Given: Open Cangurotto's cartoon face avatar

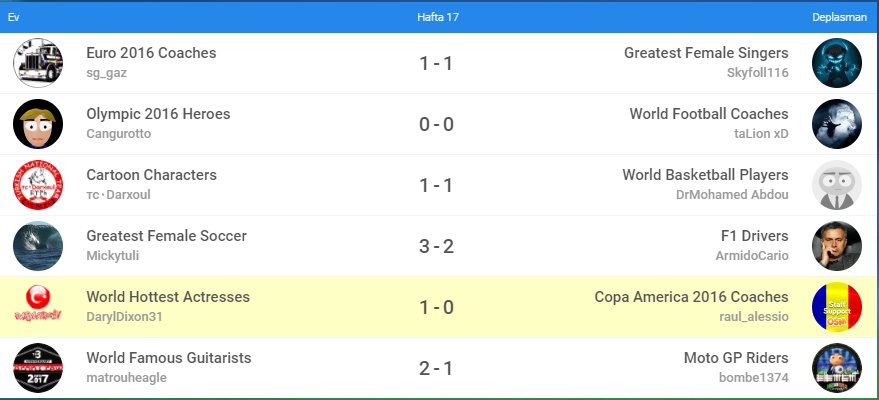Looking at the screenshot, I should tap(38, 124).
